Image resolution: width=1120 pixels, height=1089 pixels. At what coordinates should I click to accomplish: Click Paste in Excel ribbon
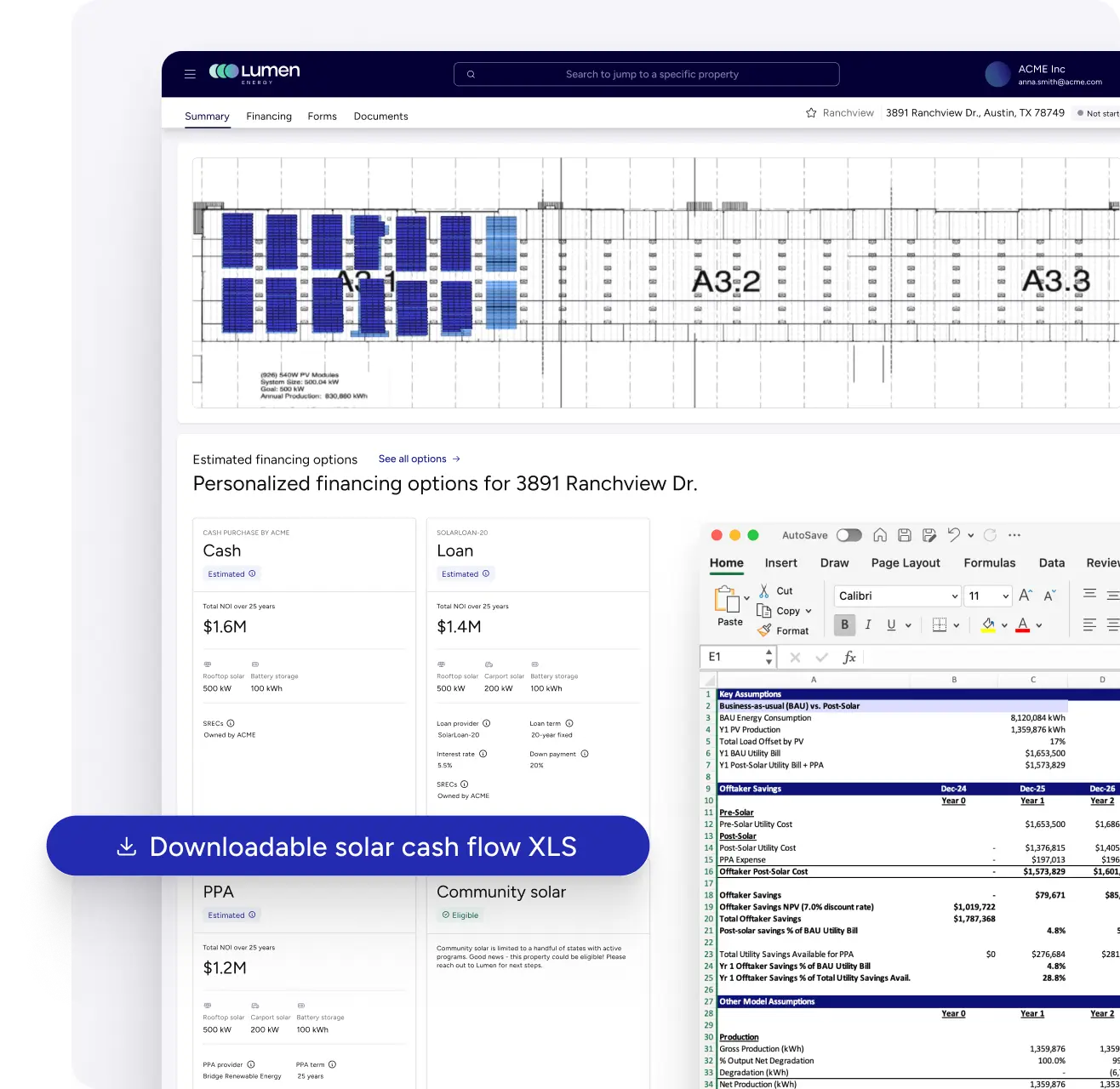click(x=729, y=607)
